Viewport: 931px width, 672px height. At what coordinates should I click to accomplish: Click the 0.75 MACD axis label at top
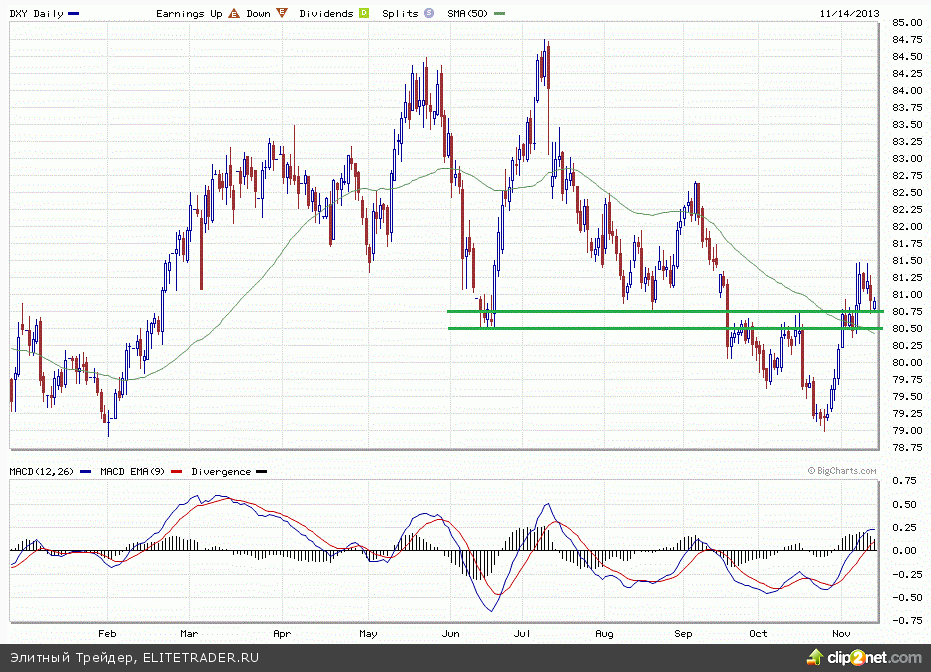pyautogui.click(x=906, y=480)
